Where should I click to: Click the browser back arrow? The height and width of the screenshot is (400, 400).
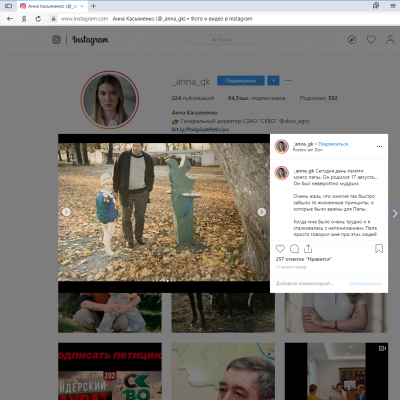(x=10, y=19)
